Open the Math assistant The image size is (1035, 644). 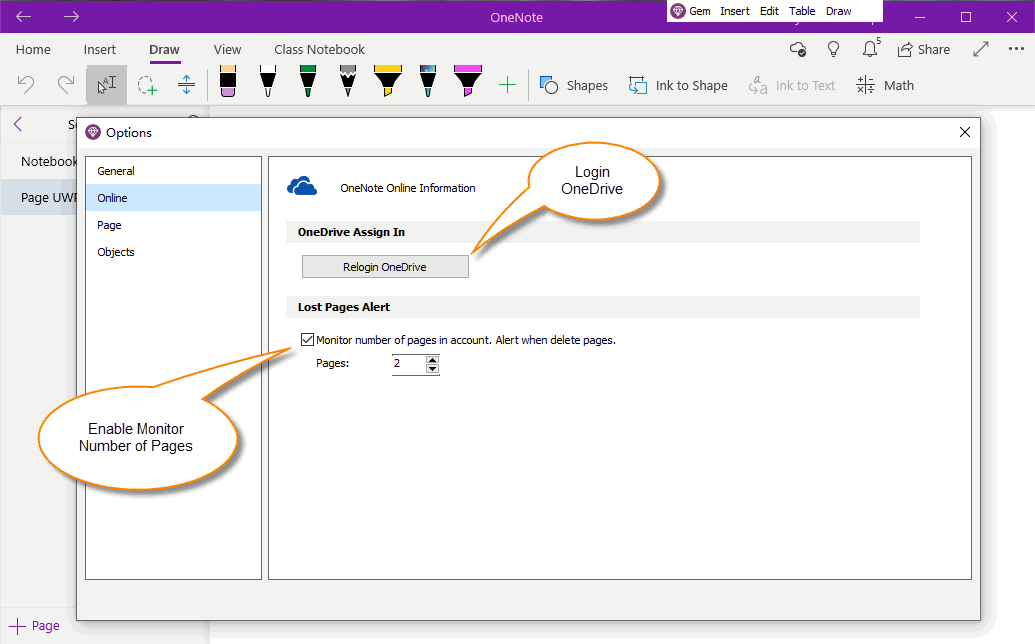(x=884, y=85)
